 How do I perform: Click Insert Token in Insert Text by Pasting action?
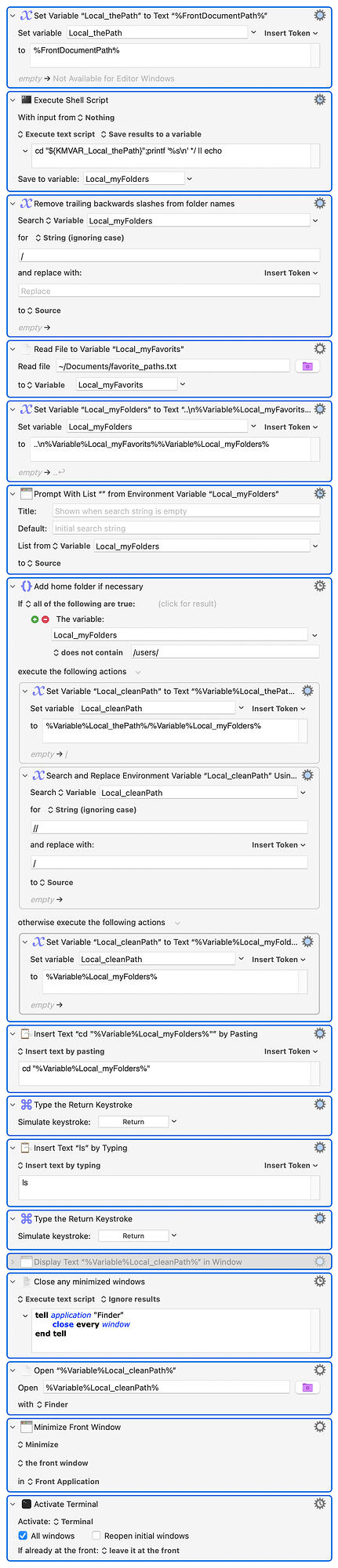pos(291,1051)
